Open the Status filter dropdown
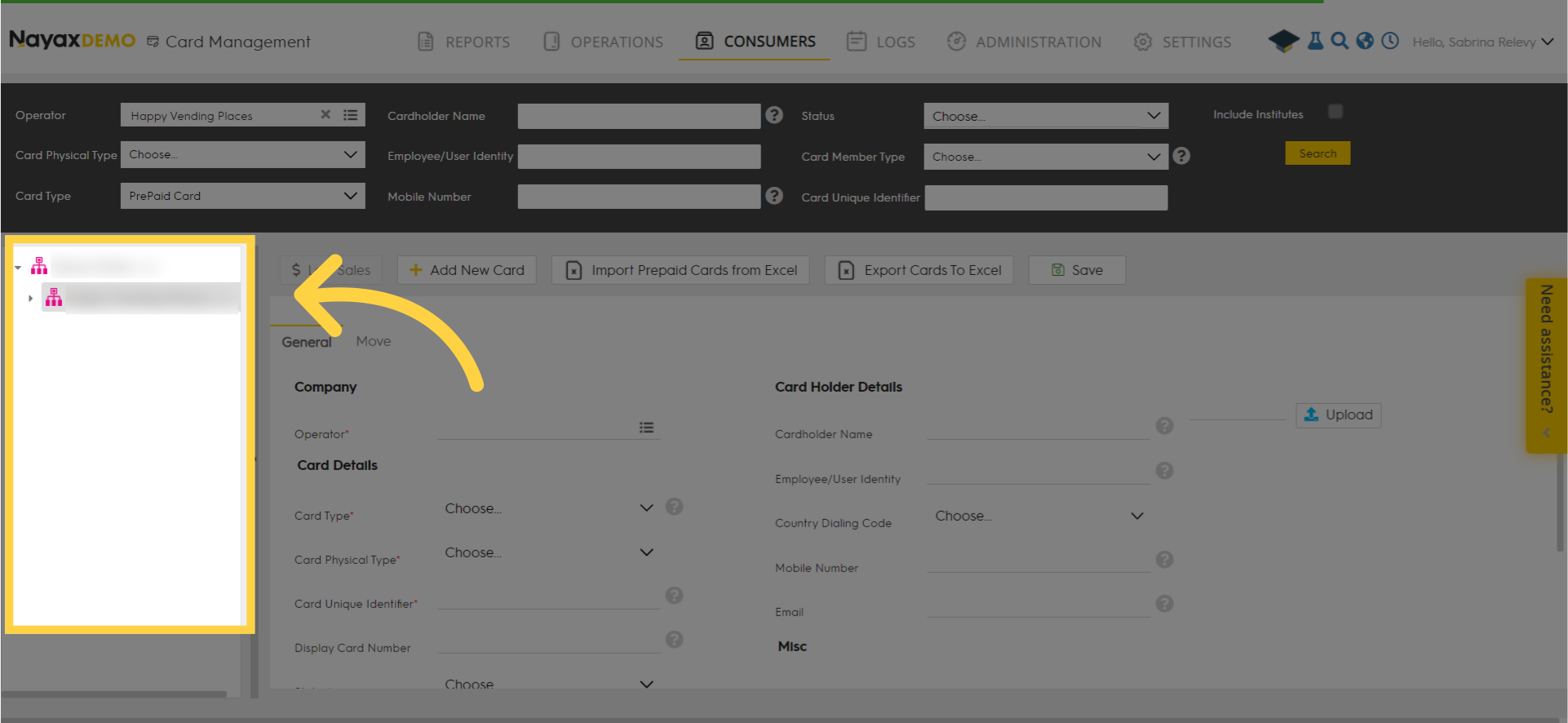The height and width of the screenshot is (723, 1568). [x=1046, y=116]
